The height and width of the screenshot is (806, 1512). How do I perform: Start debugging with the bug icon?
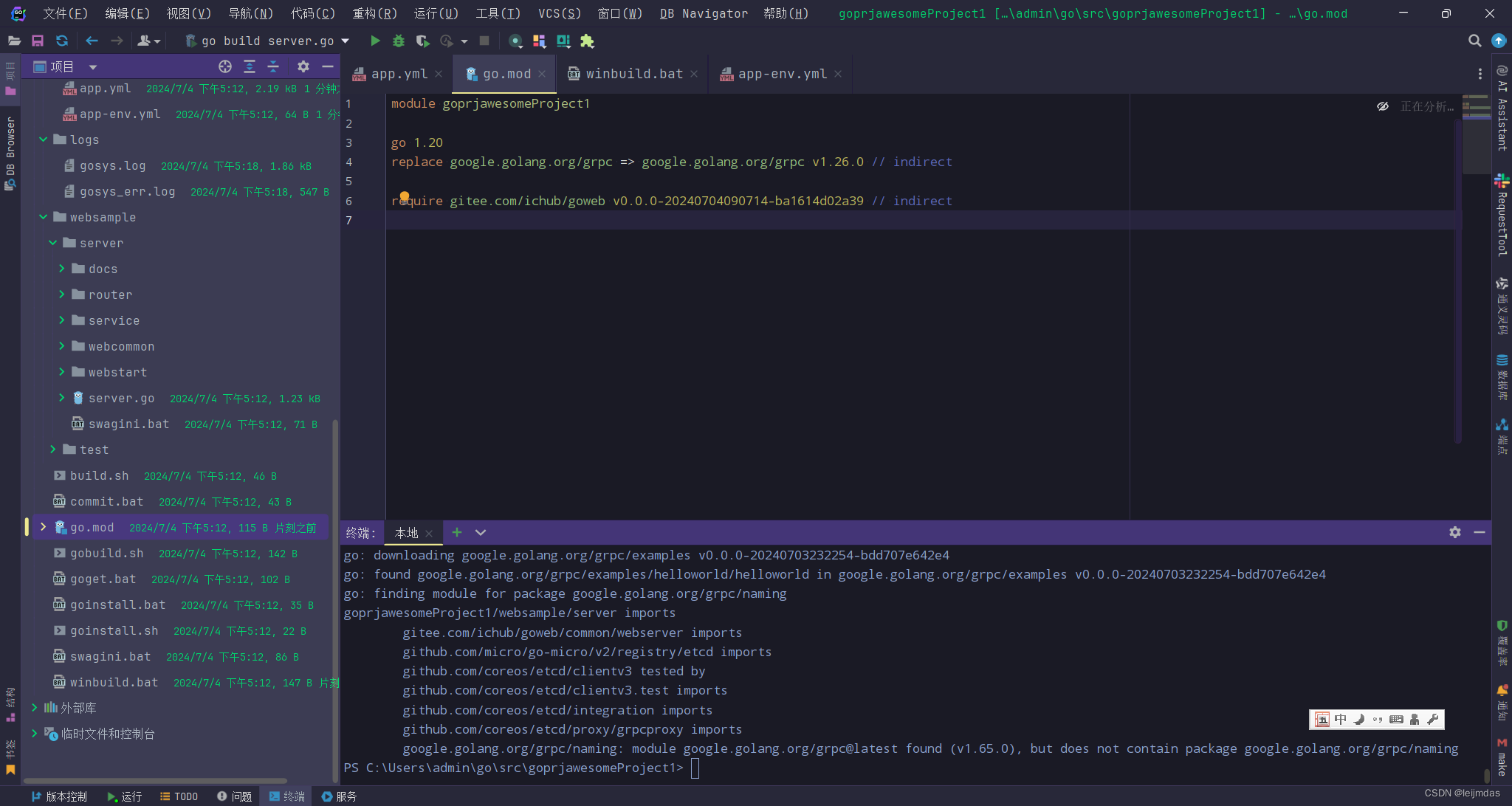tap(399, 41)
